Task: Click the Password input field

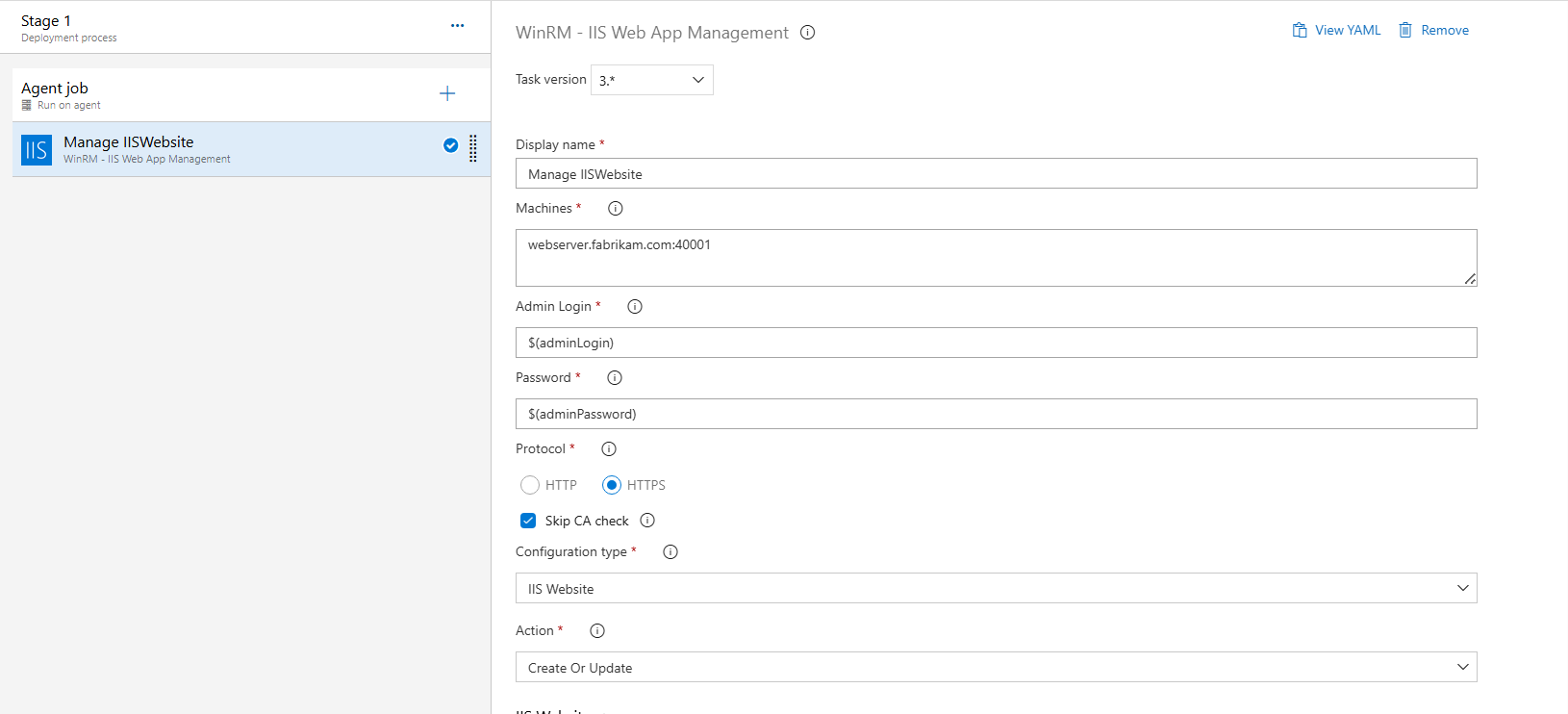Action: tap(997, 414)
